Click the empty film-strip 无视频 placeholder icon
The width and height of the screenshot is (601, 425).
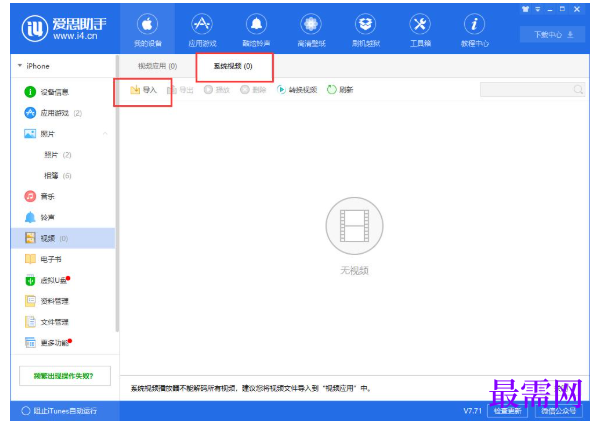pos(355,226)
